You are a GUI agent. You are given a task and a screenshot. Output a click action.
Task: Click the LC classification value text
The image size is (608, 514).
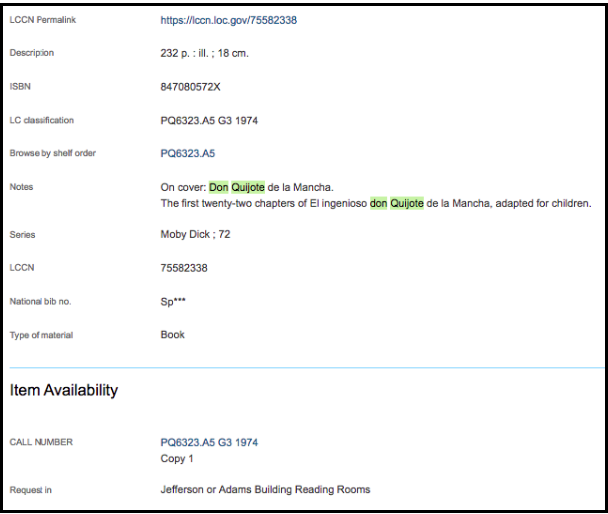(x=209, y=121)
